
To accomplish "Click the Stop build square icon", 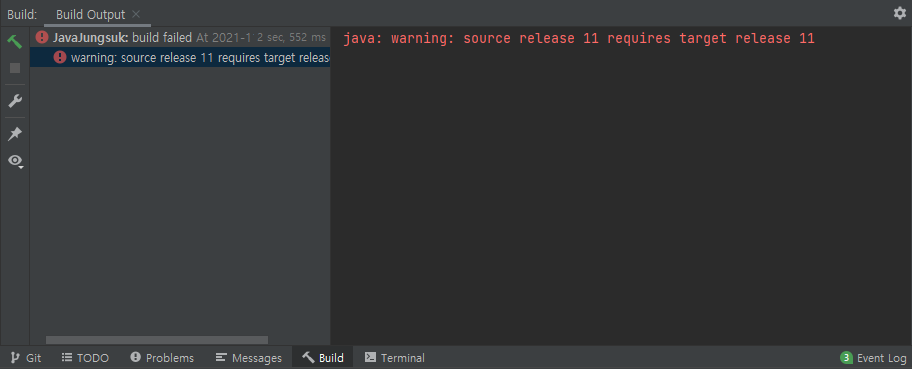I will click(x=15, y=68).
